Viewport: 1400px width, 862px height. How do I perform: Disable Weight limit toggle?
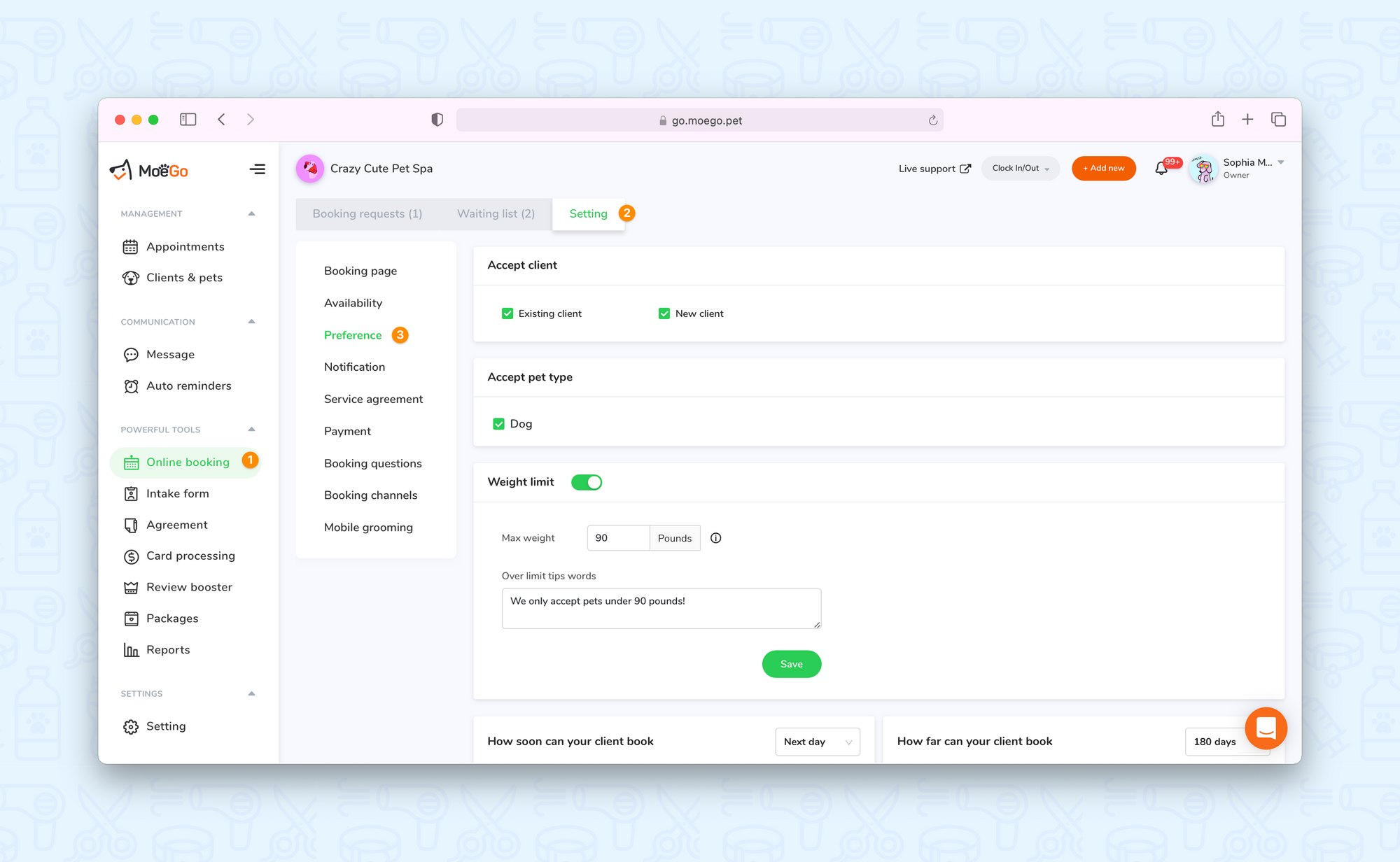click(587, 482)
